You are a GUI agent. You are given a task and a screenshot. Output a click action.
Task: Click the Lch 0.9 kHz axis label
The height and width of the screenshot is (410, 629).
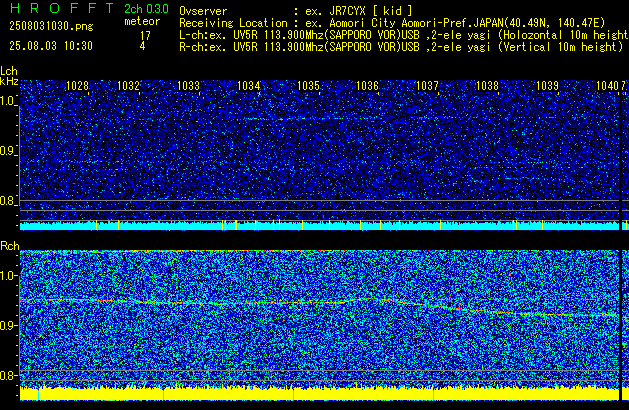(8, 151)
